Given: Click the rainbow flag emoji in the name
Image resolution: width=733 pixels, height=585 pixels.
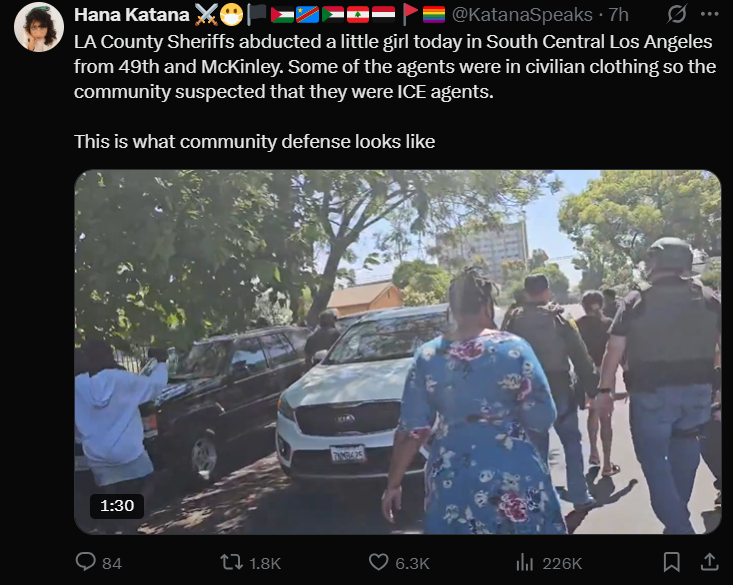Looking at the screenshot, I should point(434,14).
